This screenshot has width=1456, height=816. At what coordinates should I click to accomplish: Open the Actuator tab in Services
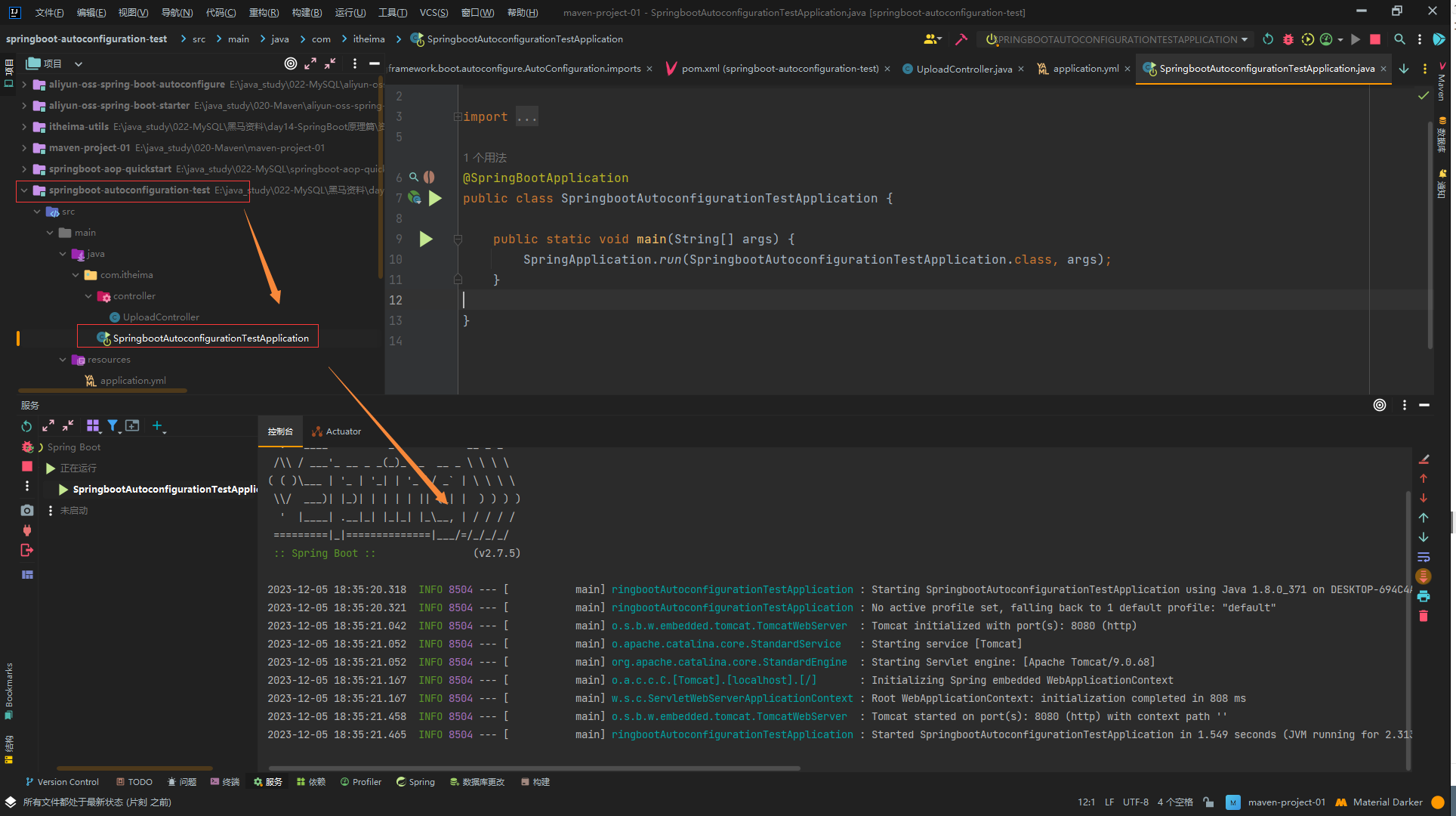coord(337,431)
